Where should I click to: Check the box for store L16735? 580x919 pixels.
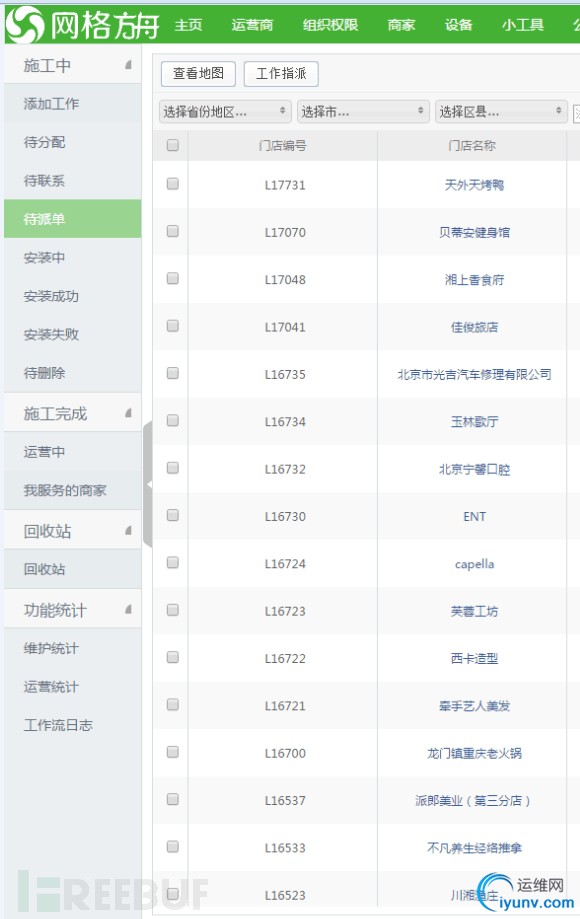[x=172, y=373]
